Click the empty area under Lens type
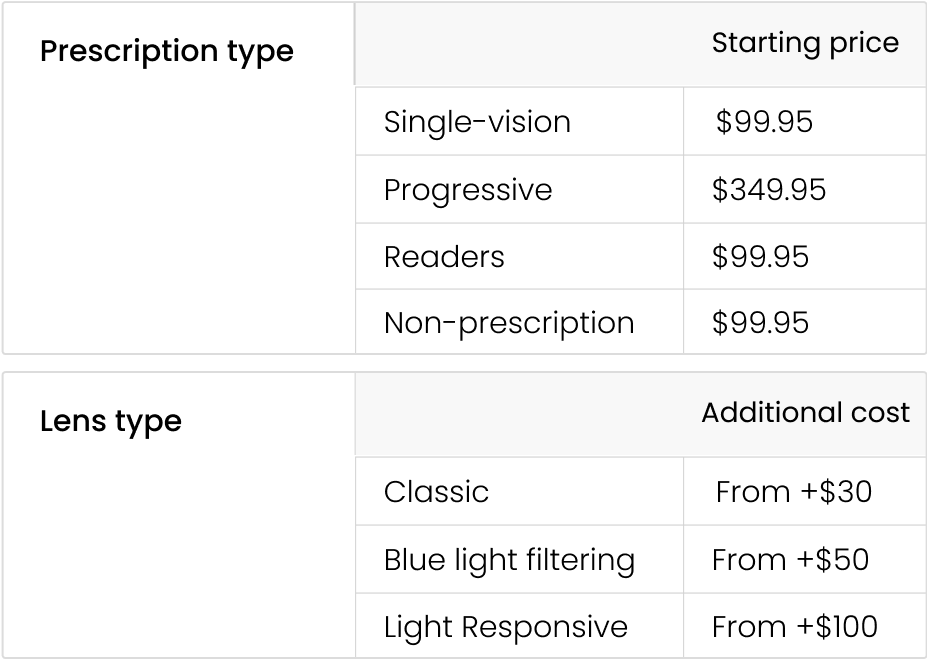Screen dimensions: 927x659 coord(177,560)
